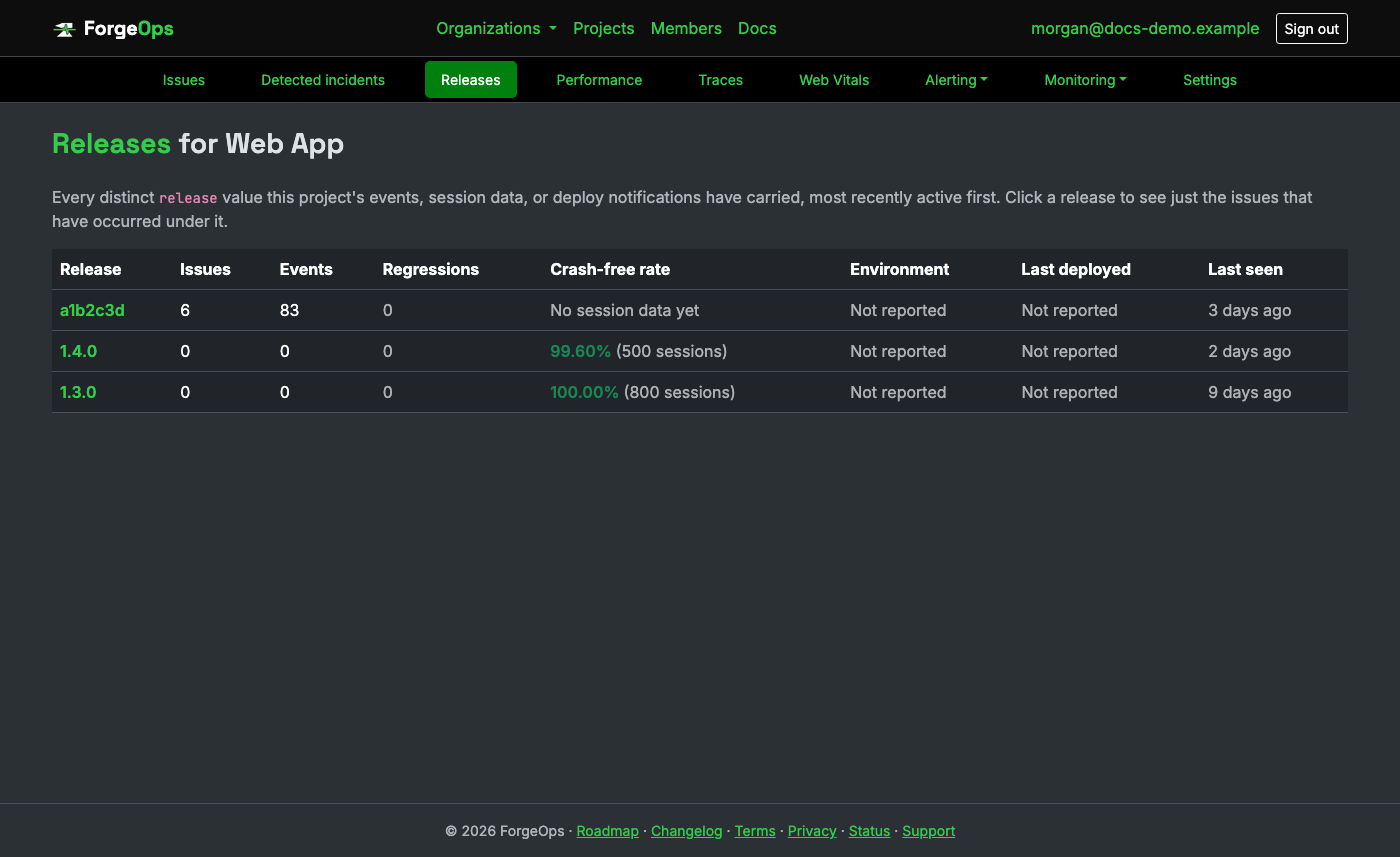Image resolution: width=1400 pixels, height=857 pixels.
Task: Open the project Settings tab
Action: tap(1210, 80)
